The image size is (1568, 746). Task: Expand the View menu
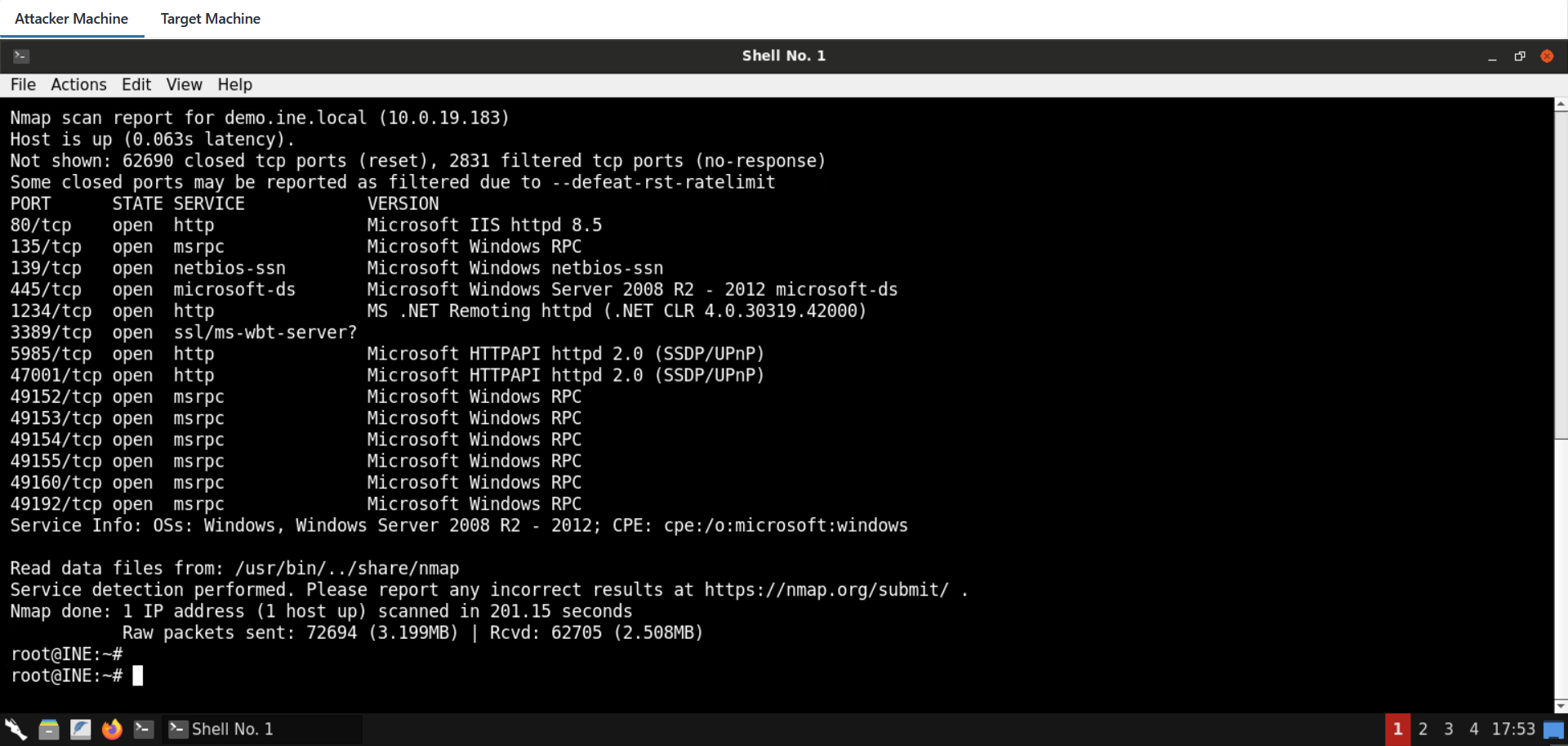(x=184, y=85)
